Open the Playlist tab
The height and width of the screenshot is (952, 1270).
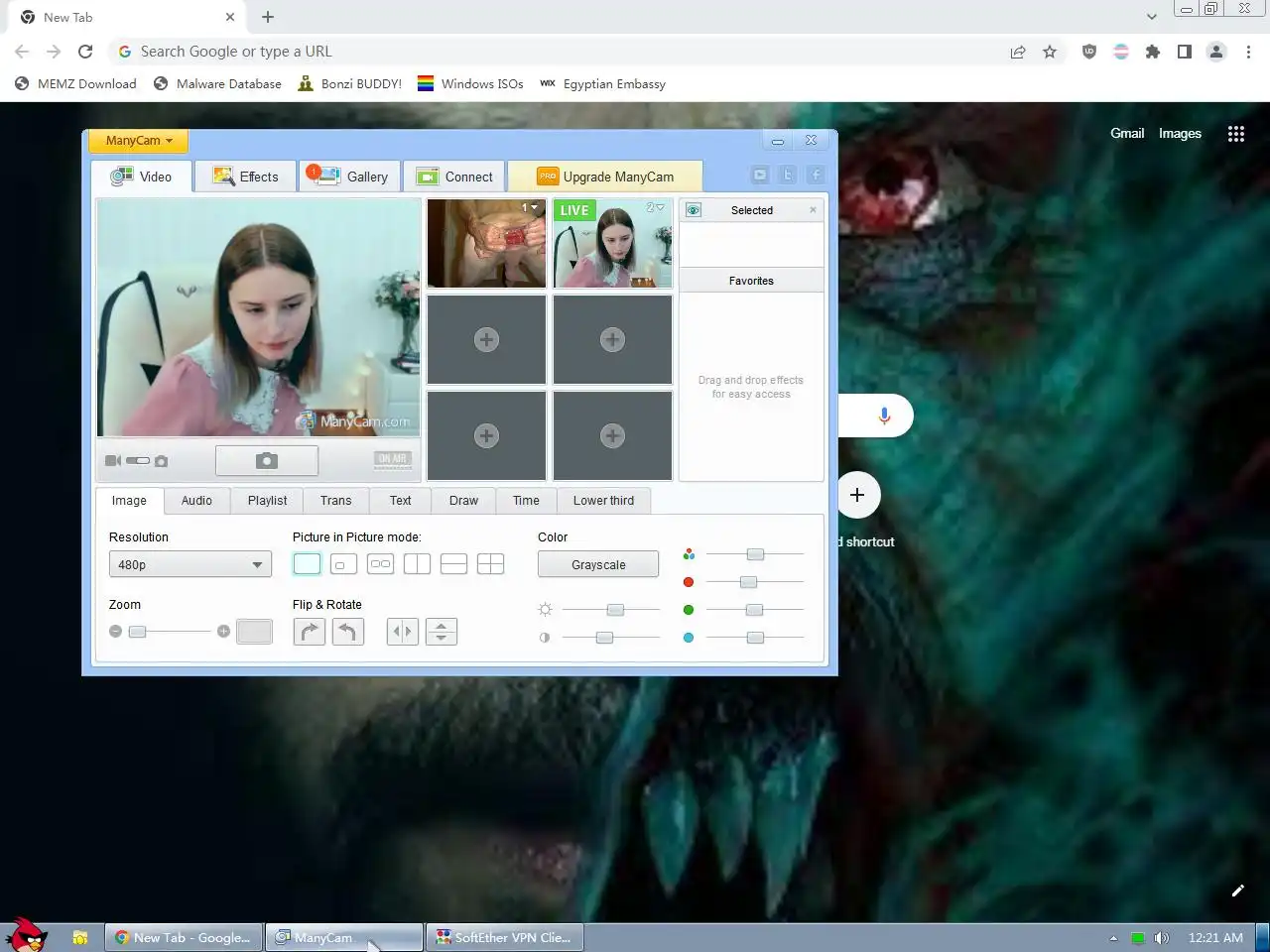pyautogui.click(x=267, y=501)
